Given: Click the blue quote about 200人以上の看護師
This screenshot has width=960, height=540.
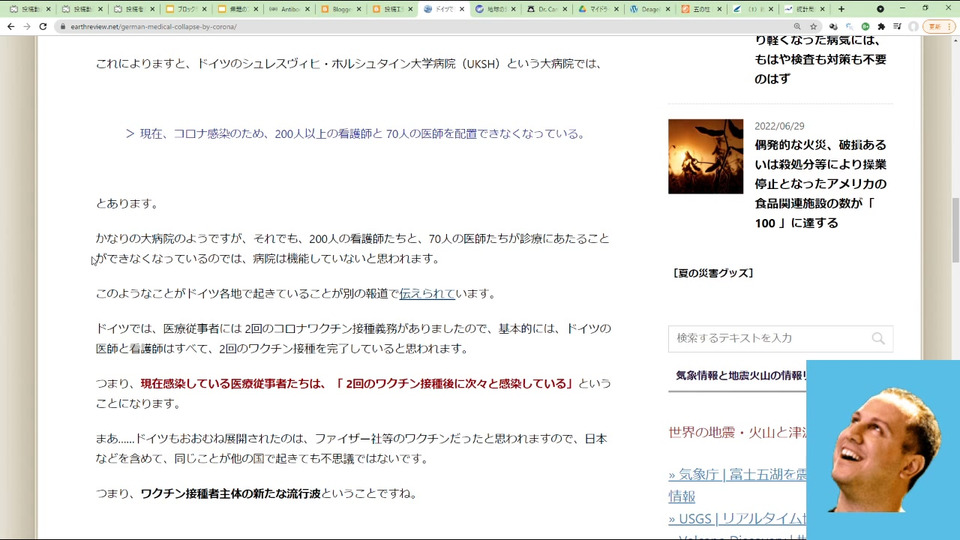Looking at the screenshot, I should (x=356, y=133).
